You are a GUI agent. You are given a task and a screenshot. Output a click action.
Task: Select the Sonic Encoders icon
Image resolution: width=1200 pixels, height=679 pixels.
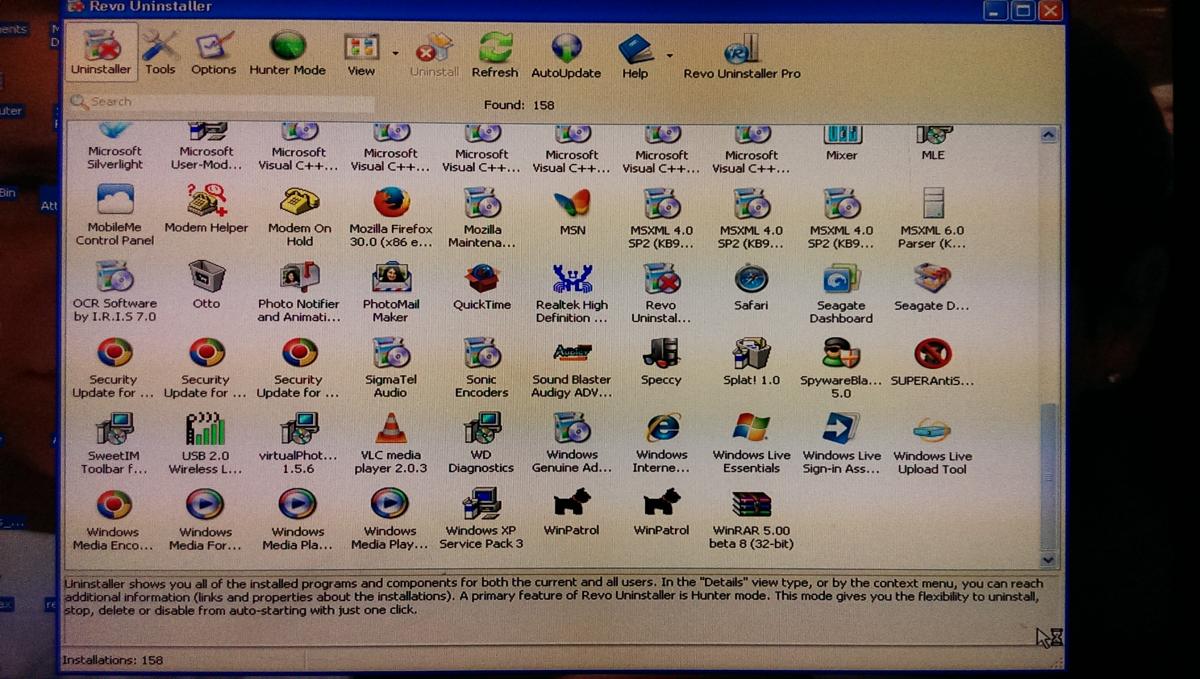(482, 368)
